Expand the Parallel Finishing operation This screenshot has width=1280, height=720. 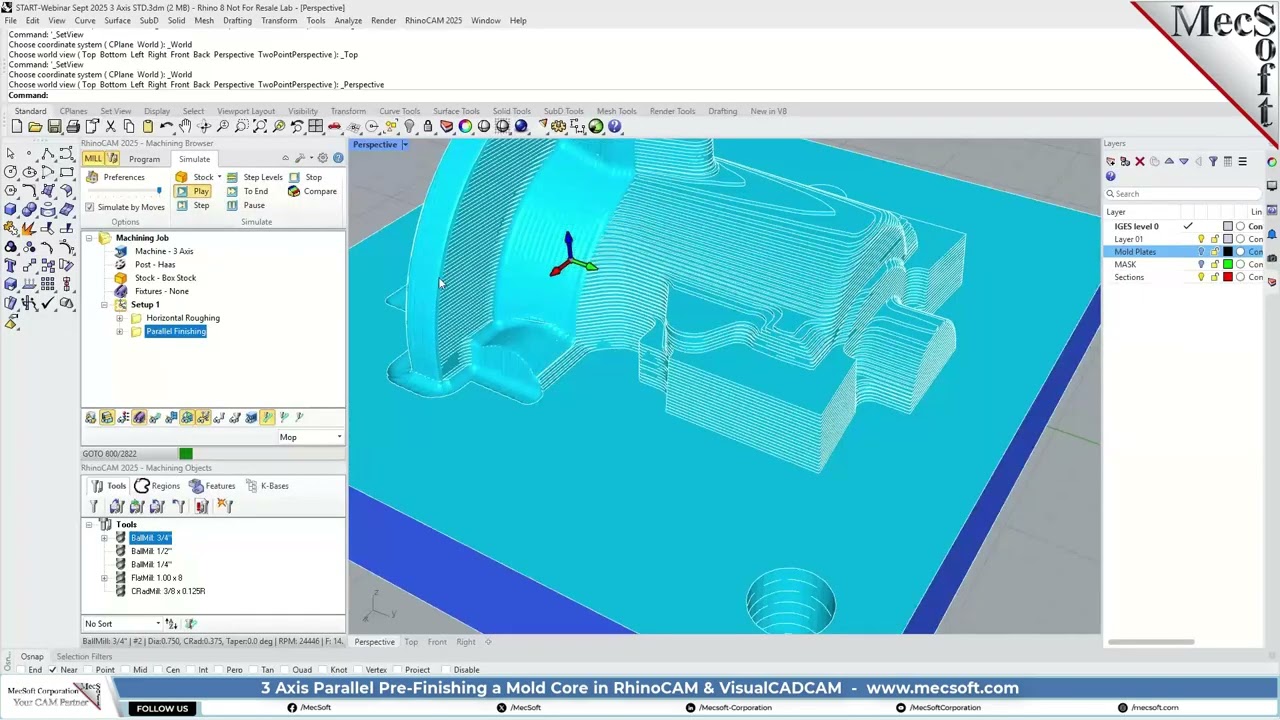[120, 331]
